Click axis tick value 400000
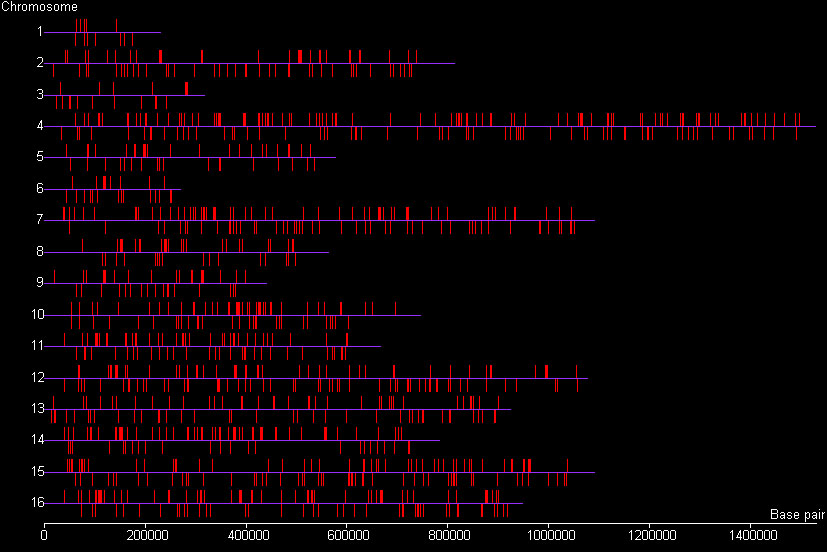The height and width of the screenshot is (552, 827). point(248,536)
